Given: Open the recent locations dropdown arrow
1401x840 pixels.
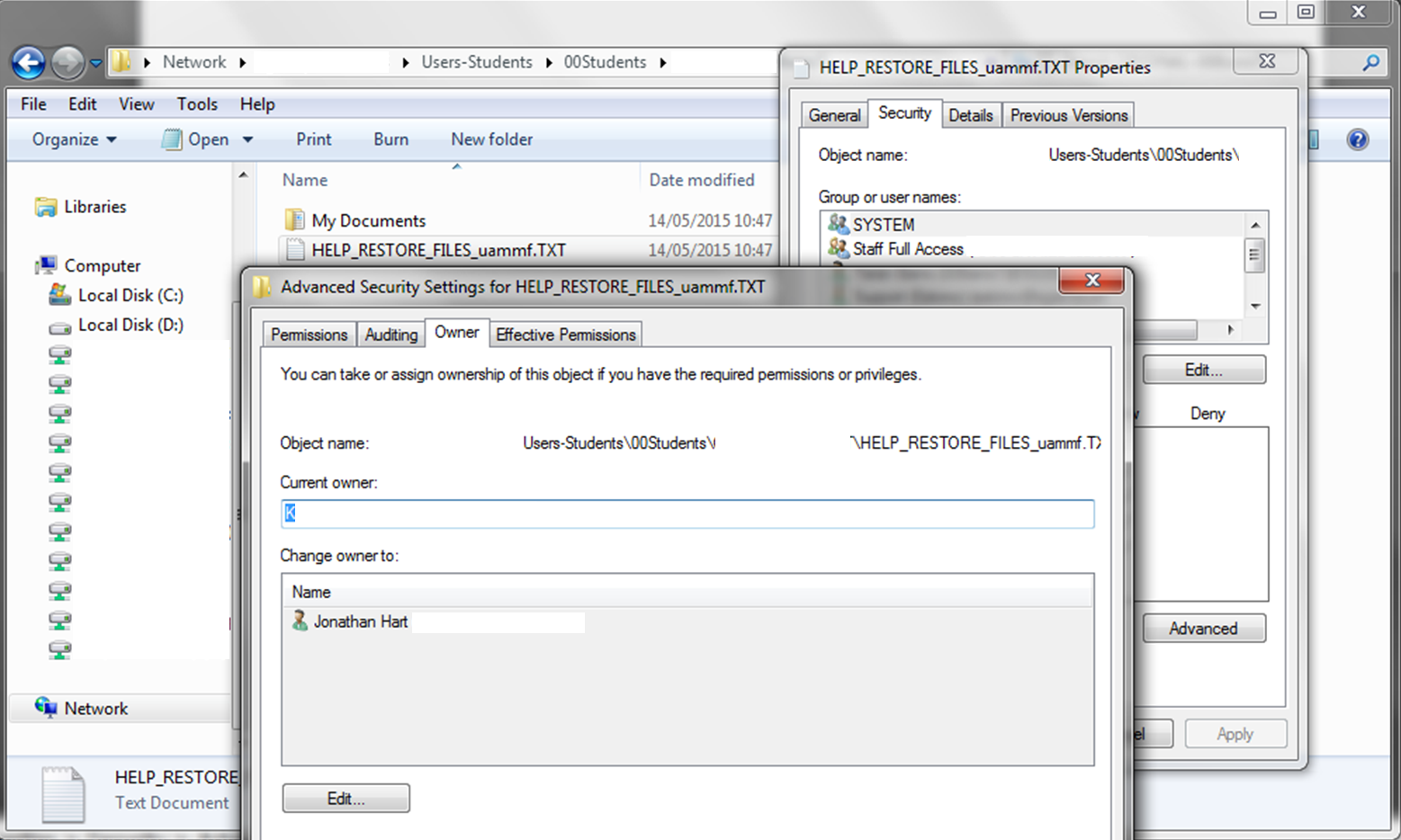Looking at the screenshot, I should coord(95,63).
